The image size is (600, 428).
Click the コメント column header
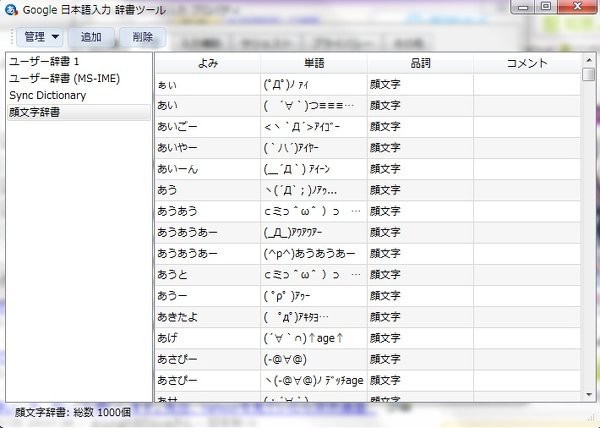526,63
